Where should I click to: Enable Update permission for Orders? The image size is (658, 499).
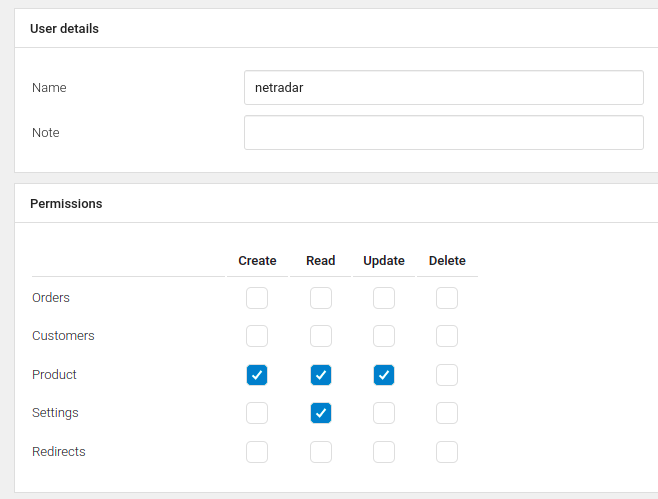(x=384, y=298)
